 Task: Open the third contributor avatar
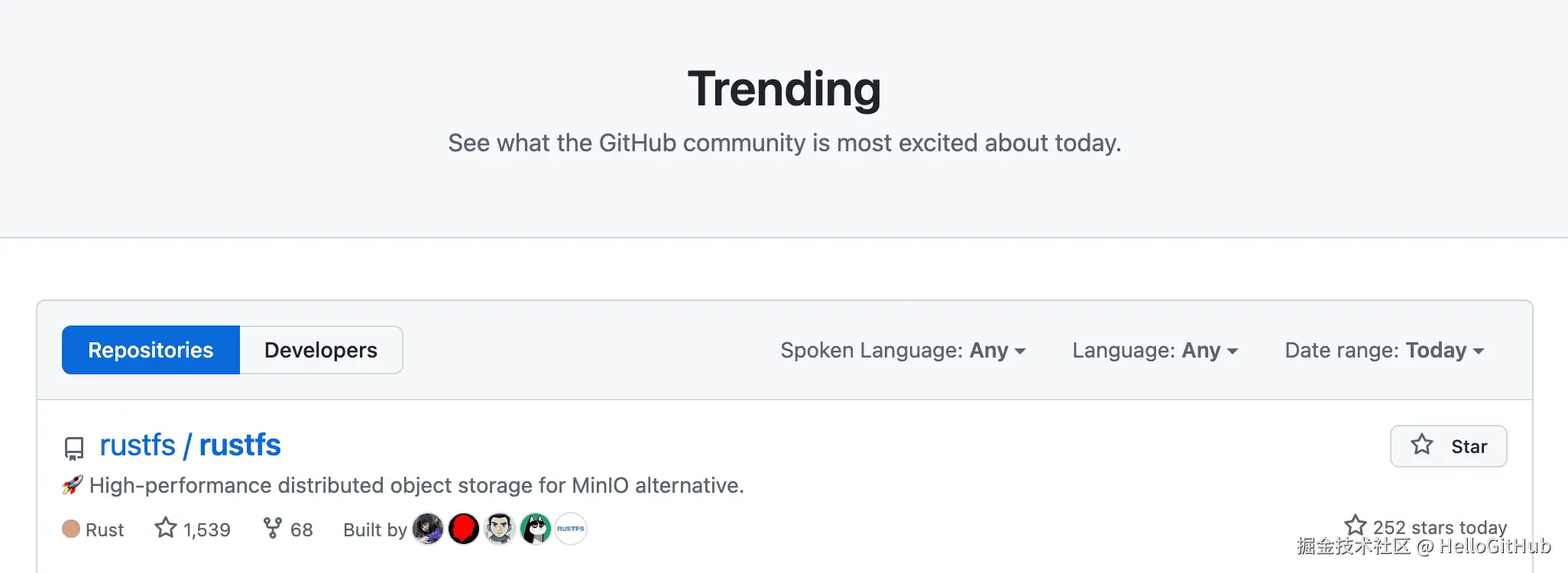[500, 529]
